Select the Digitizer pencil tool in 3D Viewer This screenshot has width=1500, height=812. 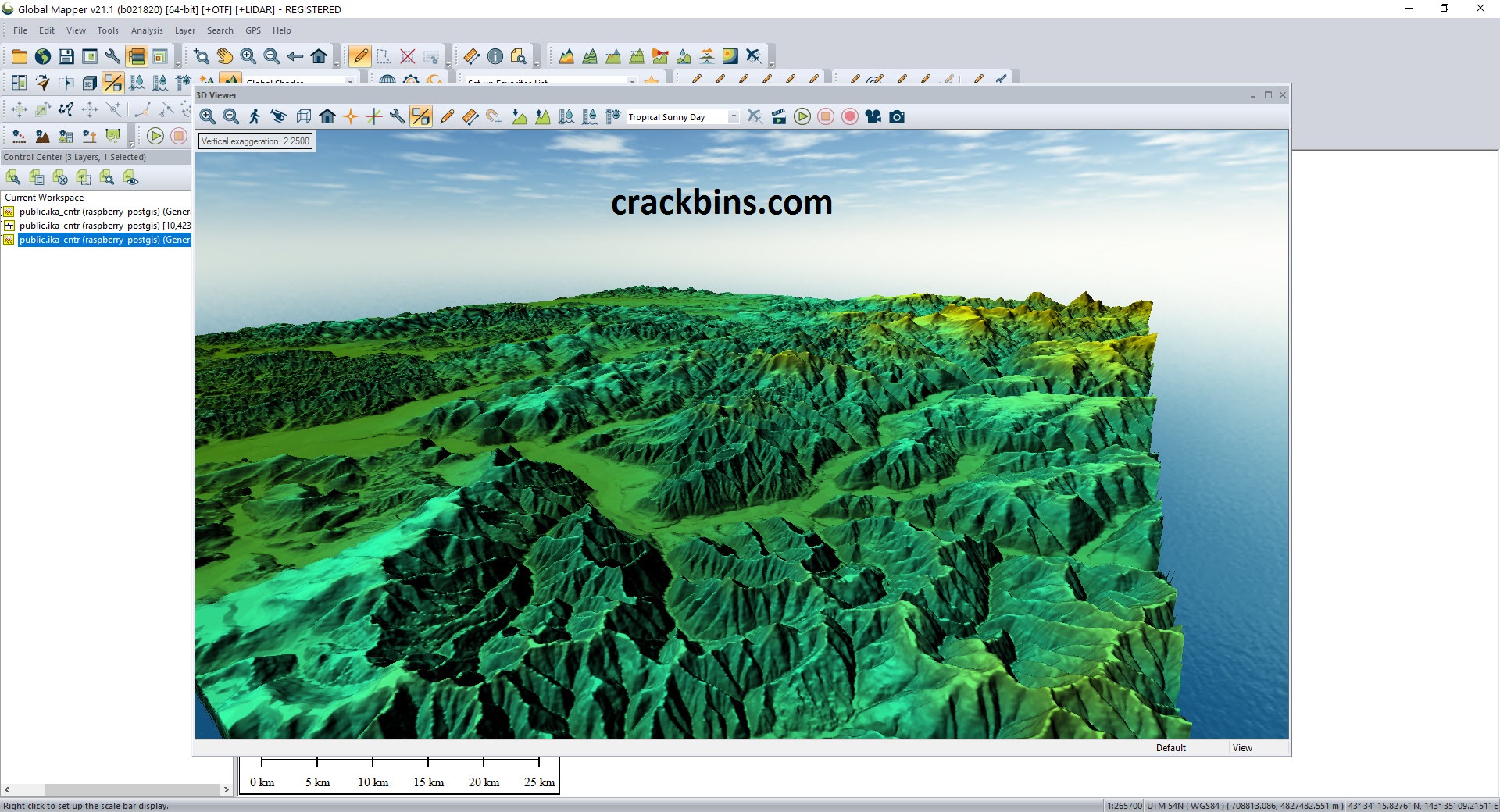447,116
